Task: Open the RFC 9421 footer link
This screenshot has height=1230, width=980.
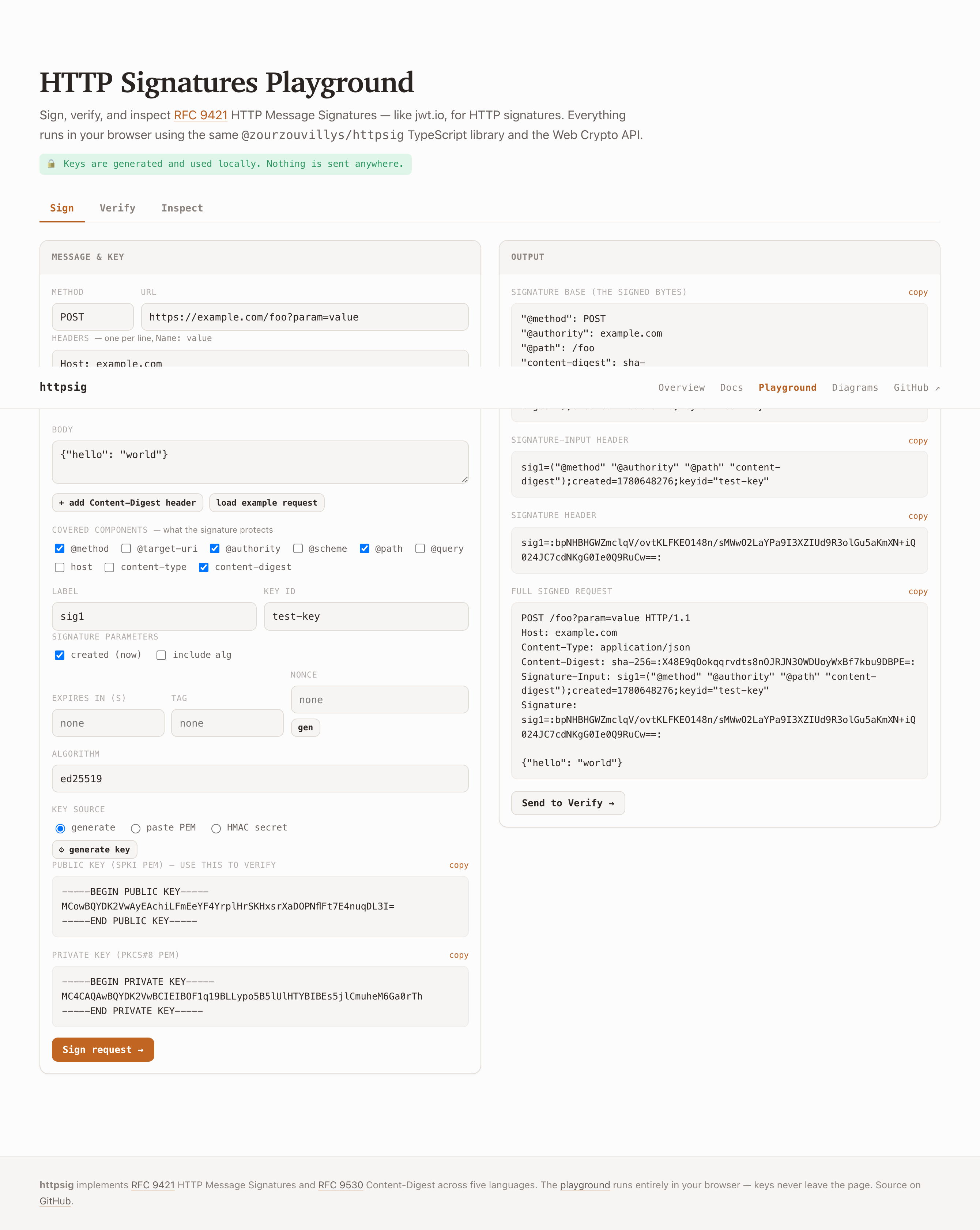Action: 153,1185
